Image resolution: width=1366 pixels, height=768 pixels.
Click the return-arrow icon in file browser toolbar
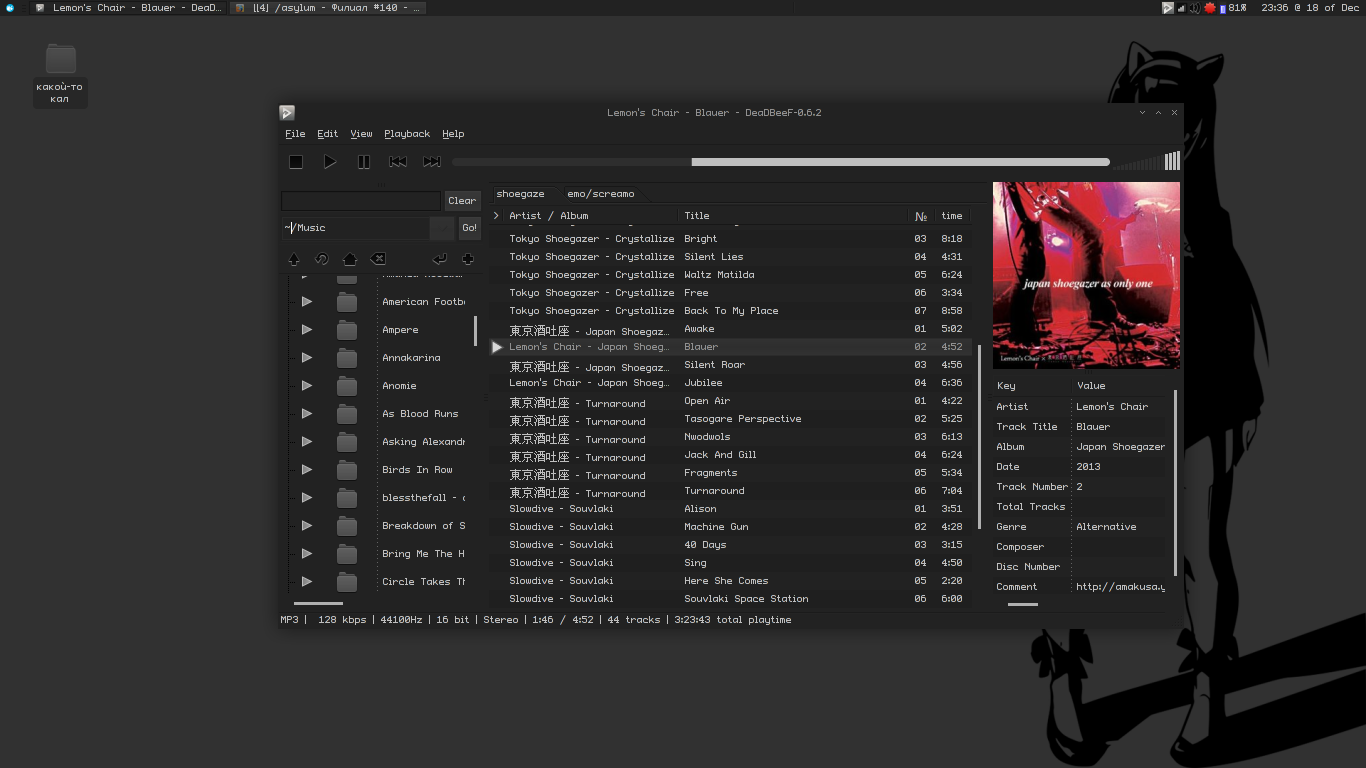(440, 259)
